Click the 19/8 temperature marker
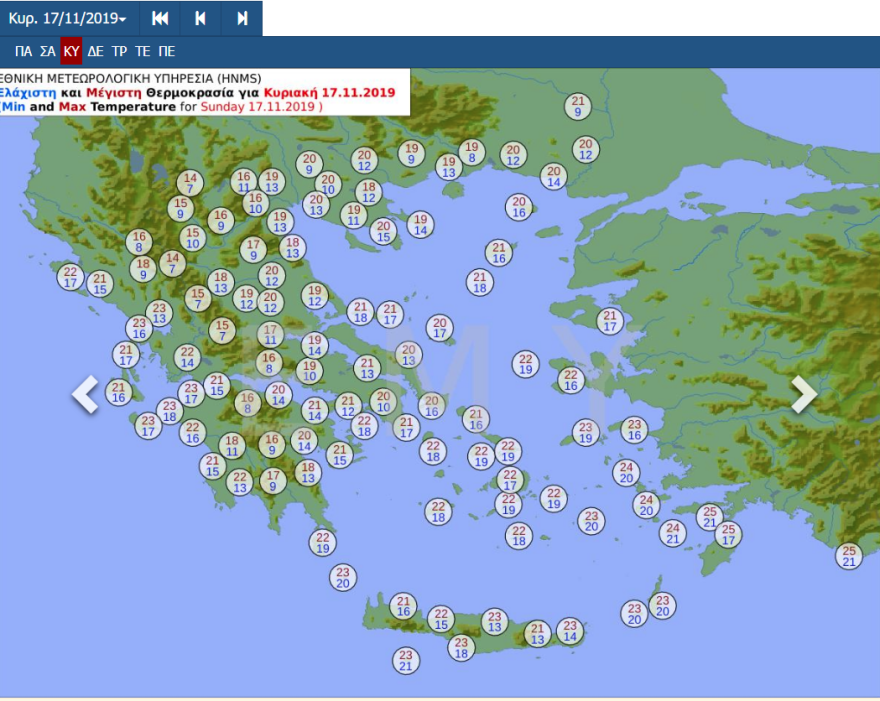Viewport: 880px width, 701px height. click(x=471, y=152)
